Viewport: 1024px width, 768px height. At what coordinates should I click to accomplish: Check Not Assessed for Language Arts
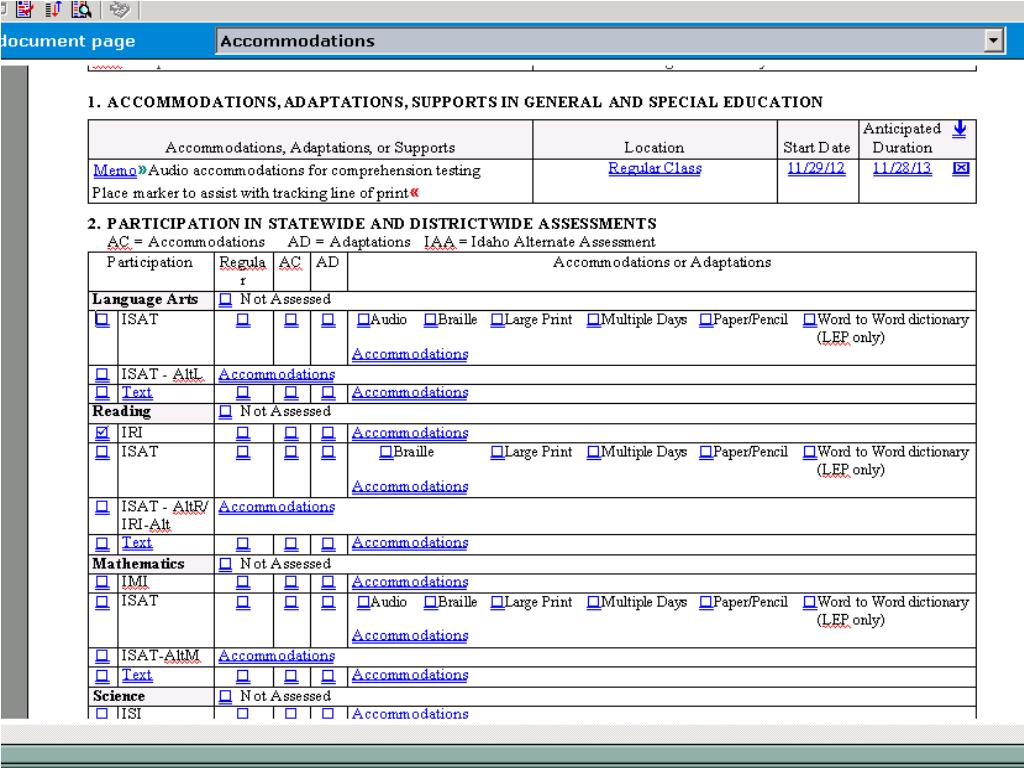click(x=225, y=300)
